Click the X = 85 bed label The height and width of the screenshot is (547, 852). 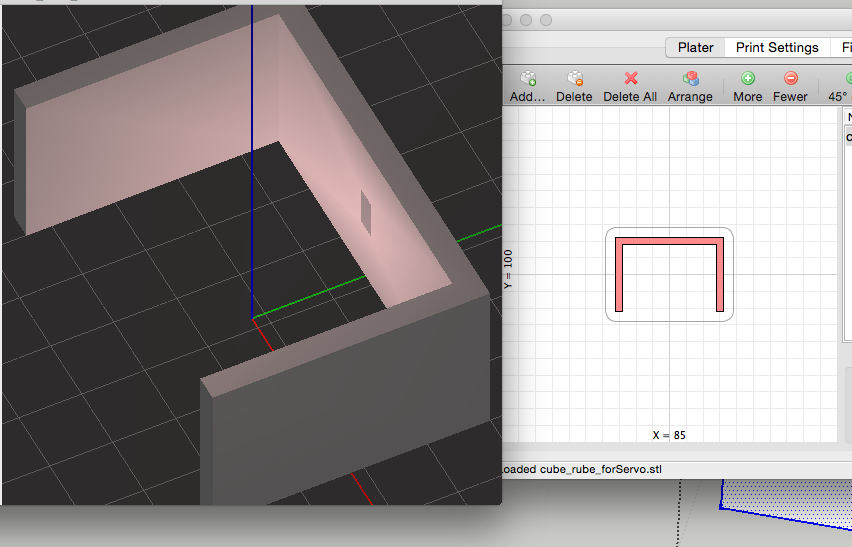(669, 435)
